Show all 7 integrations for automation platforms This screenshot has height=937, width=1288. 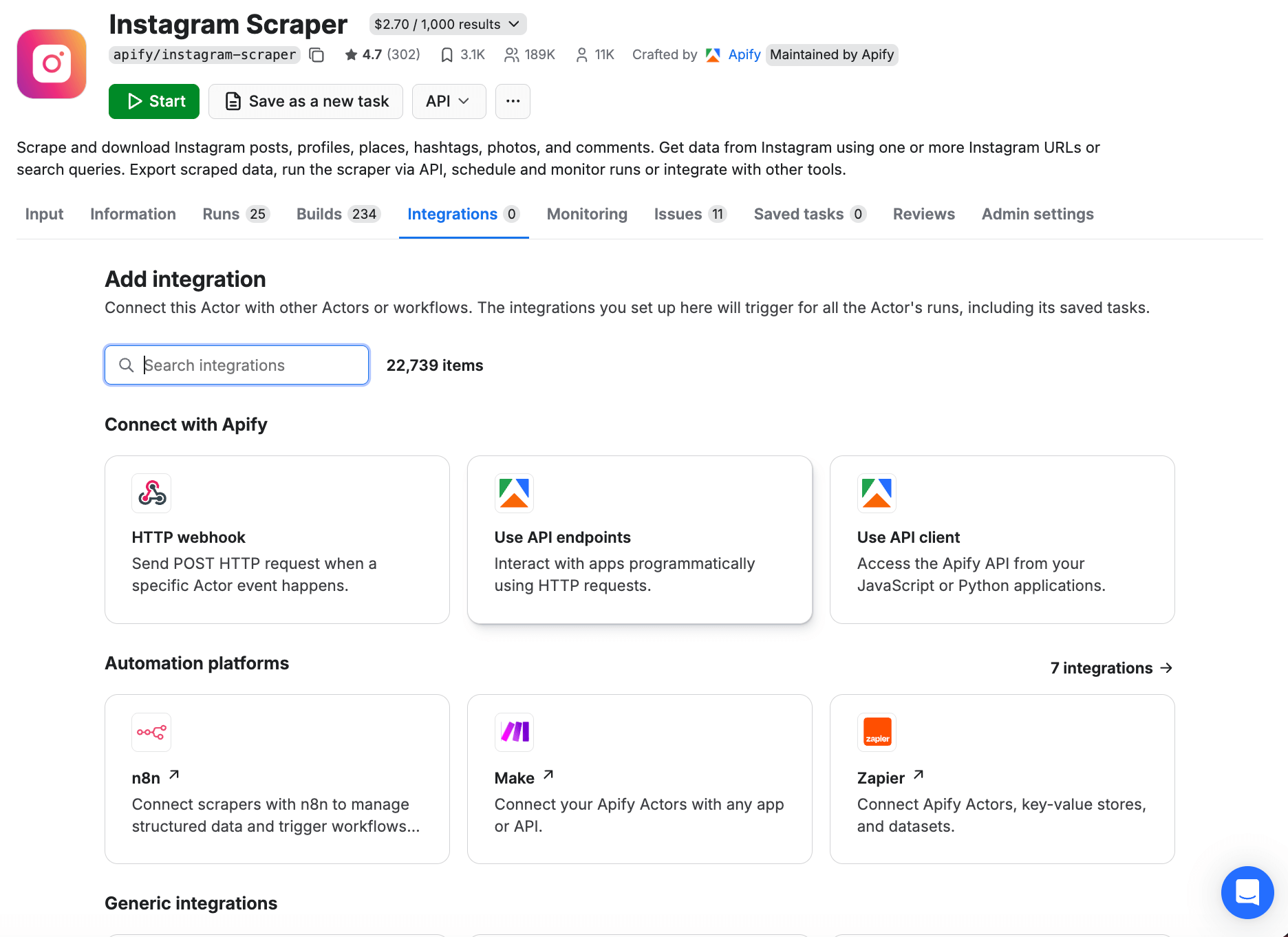pyautogui.click(x=1111, y=668)
